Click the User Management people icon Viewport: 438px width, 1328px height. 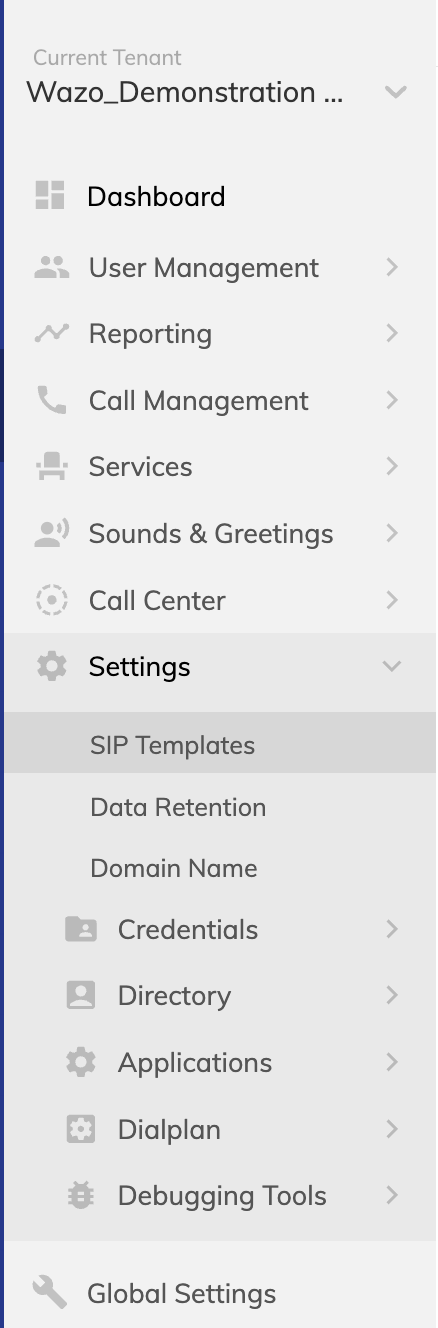tap(51, 267)
